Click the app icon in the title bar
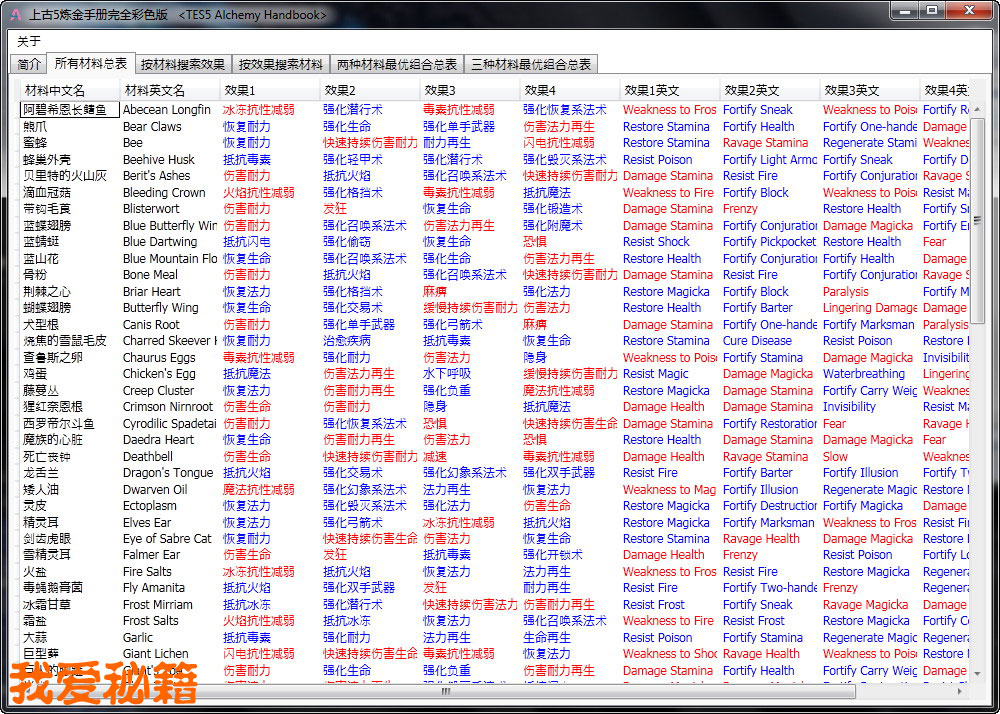Screen dimensions: 1000x714 click(x=15, y=14)
